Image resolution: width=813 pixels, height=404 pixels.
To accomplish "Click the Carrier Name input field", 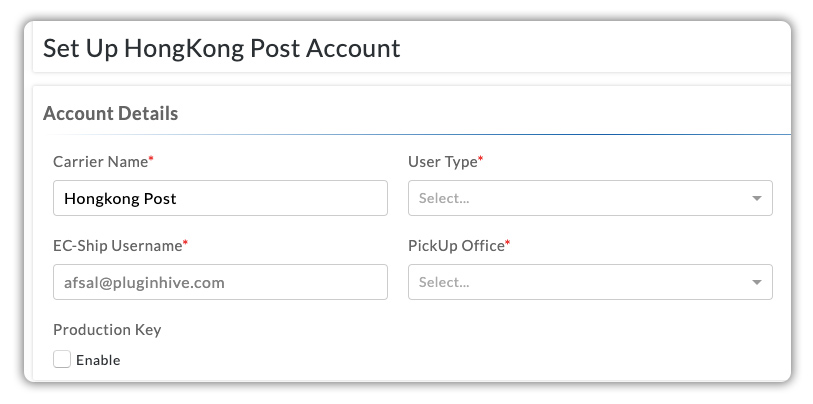I will [220, 198].
